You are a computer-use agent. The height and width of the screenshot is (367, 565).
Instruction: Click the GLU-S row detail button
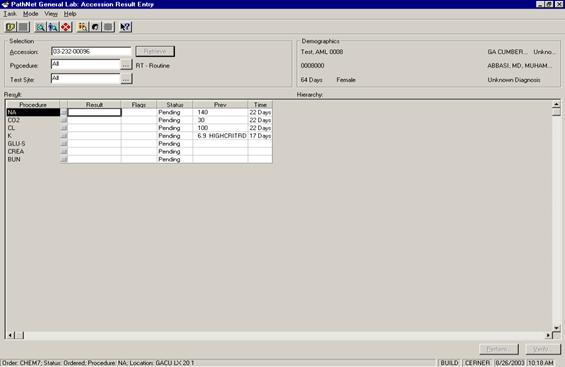tap(63, 144)
